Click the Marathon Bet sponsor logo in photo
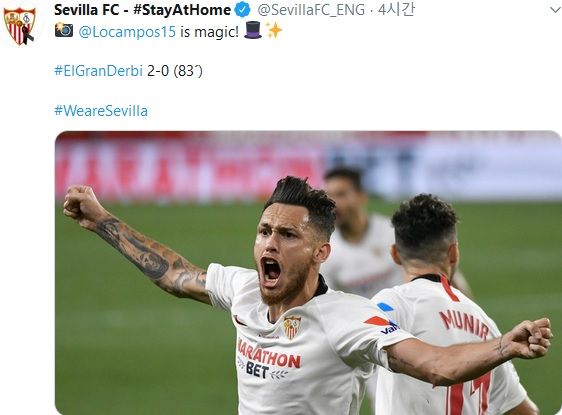Image resolution: width=562 pixels, height=415 pixels. point(269,359)
